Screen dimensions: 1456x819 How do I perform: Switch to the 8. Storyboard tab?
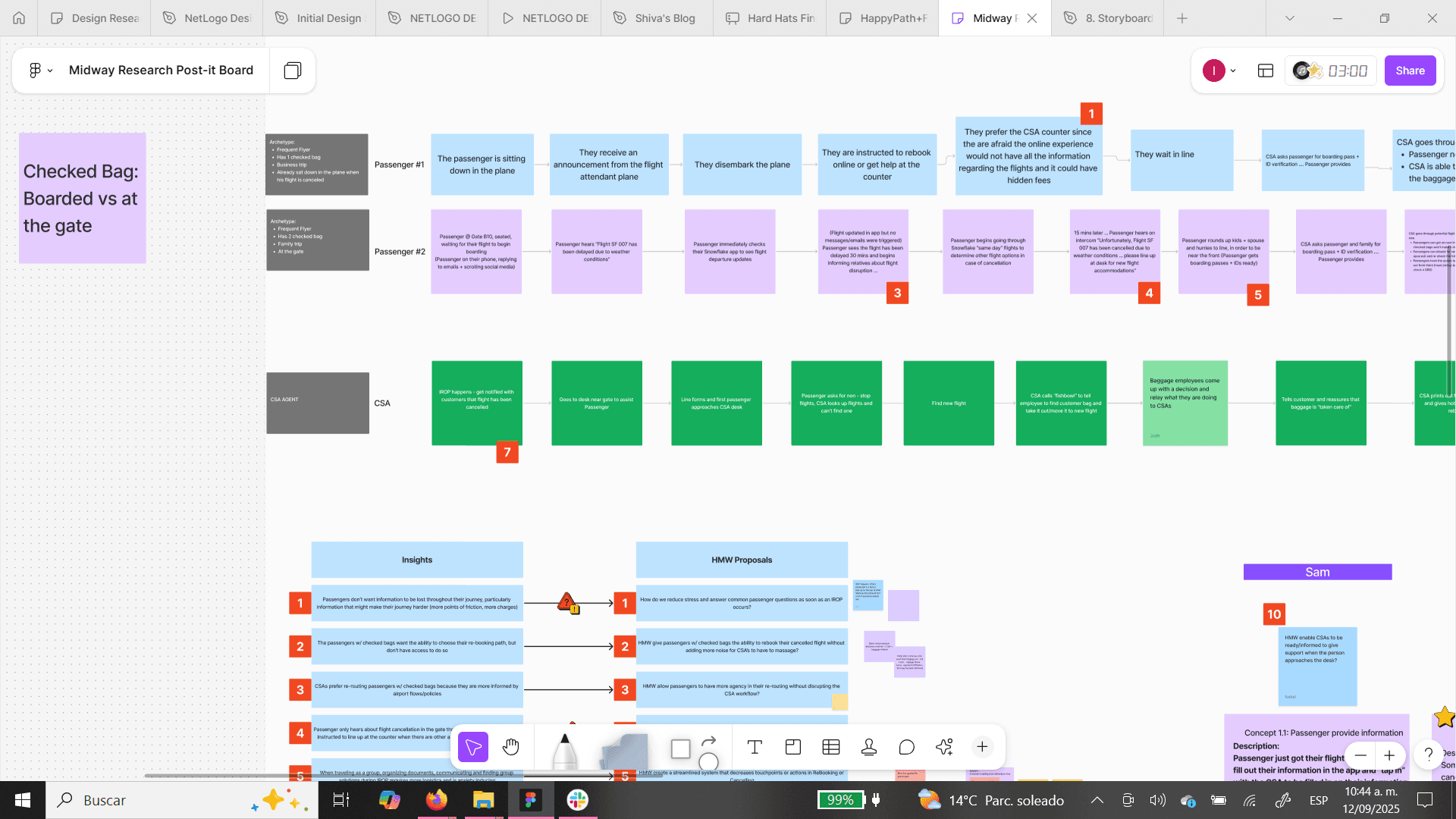[x=1108, y=18]
